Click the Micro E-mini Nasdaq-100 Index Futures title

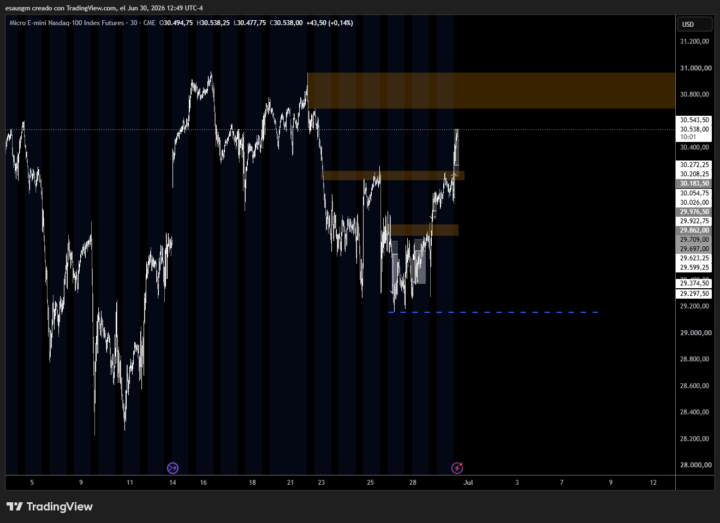(x=67, y=22)
